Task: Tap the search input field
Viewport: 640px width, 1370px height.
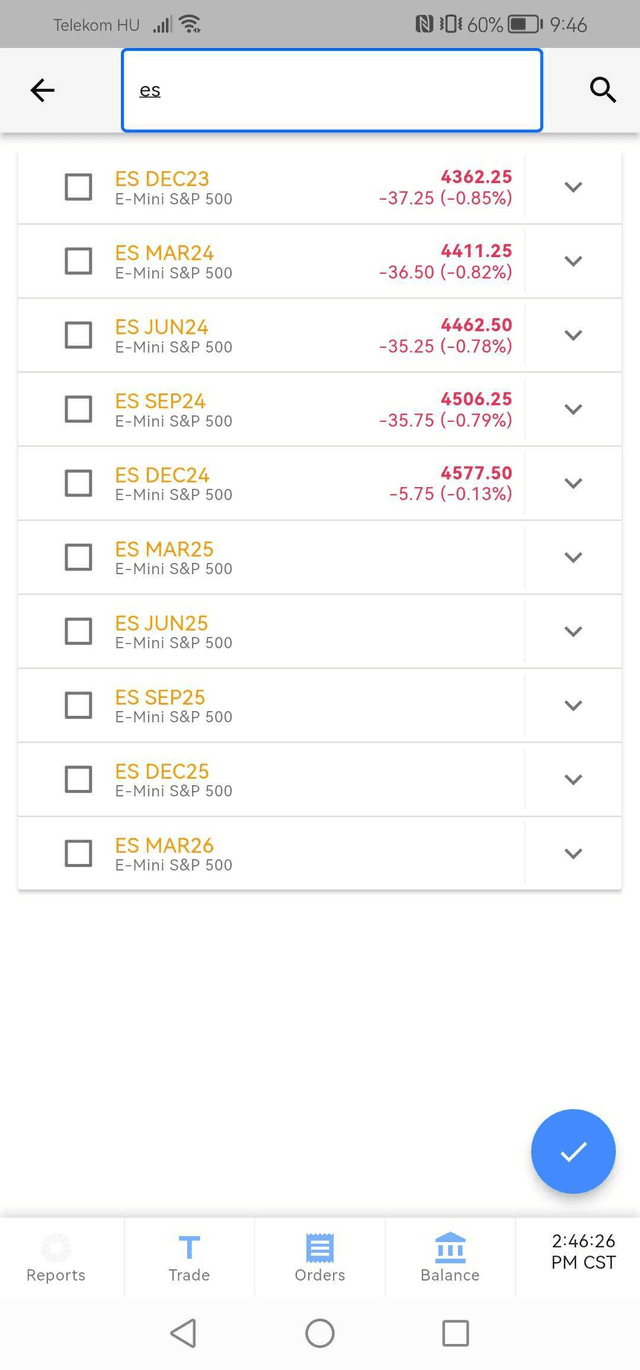Action: 330,90
